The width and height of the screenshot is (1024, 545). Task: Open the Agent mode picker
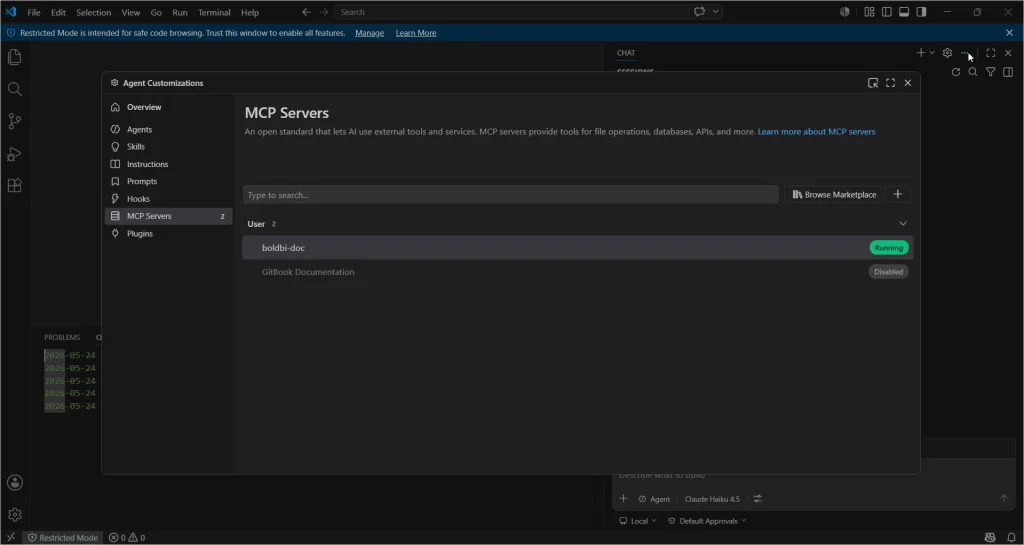tap(654, 499)
